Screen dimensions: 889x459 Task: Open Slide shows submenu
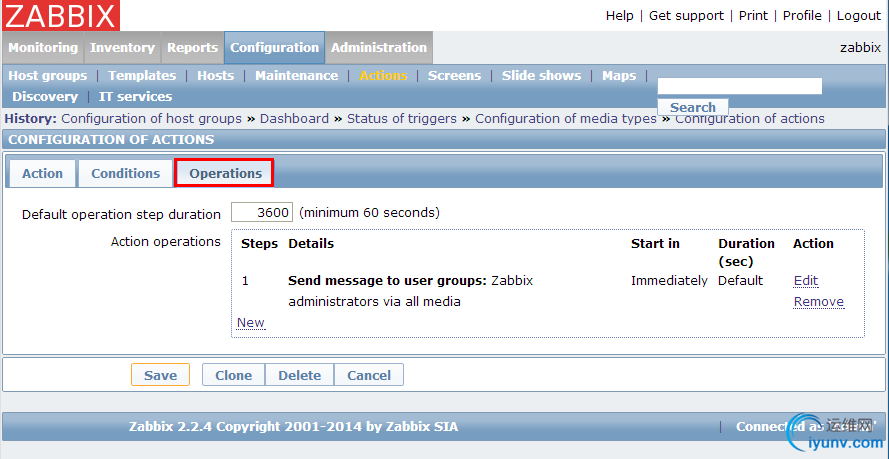point(541,75)
